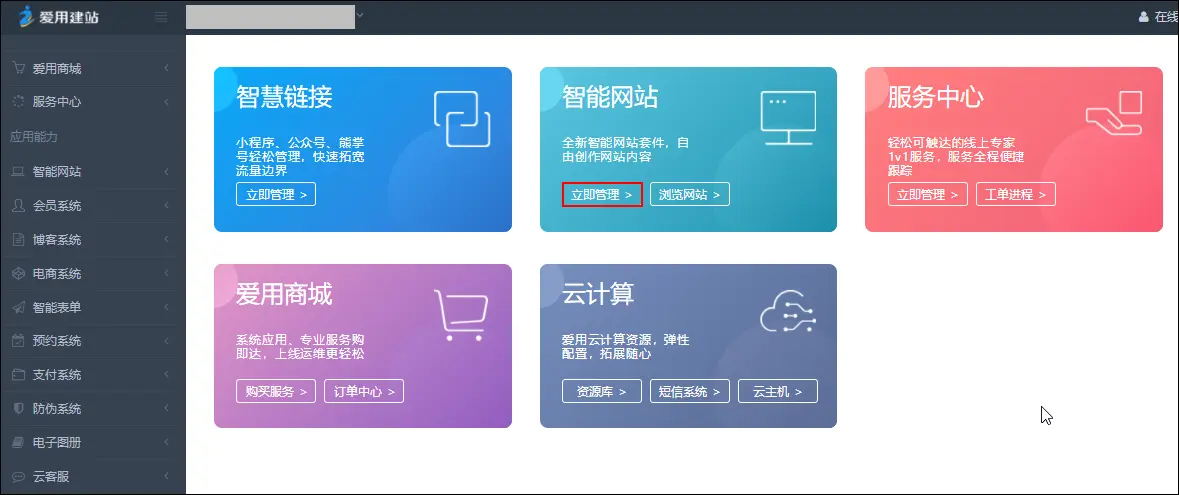
Task: Click the 电商系统 cube icon in sidebar
Action: pos(18,274)
